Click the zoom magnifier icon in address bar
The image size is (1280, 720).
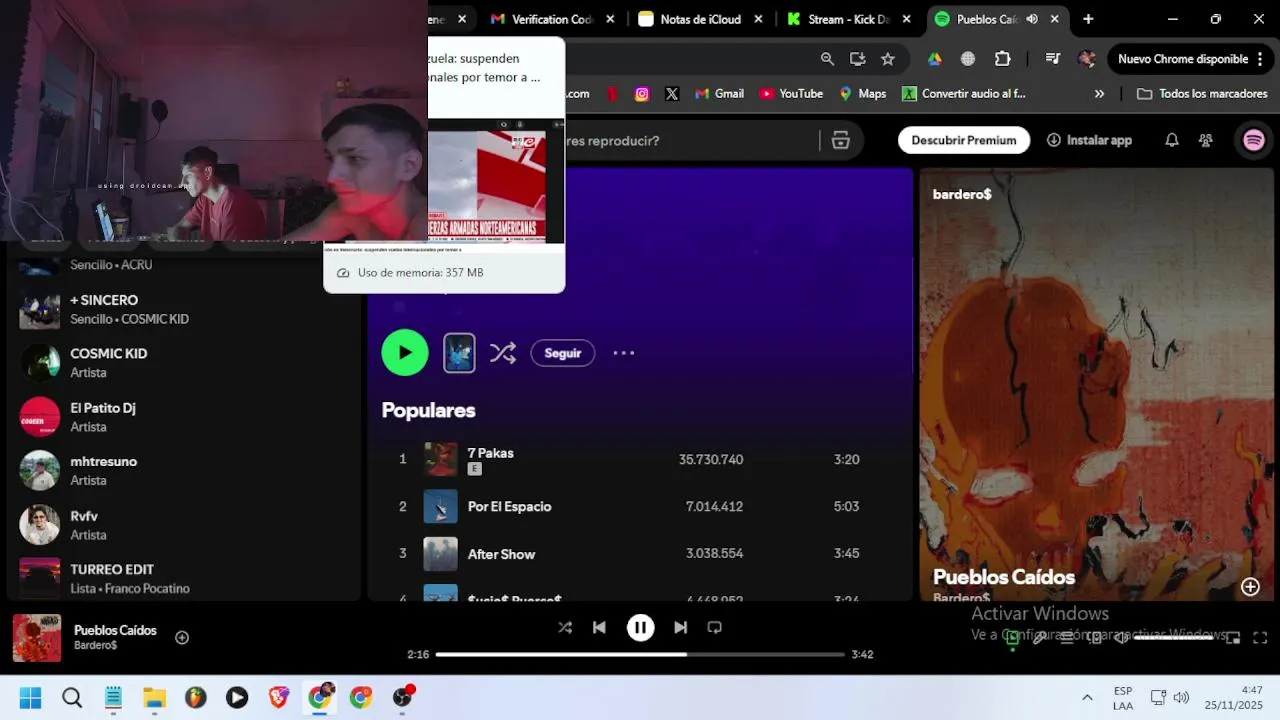pos(827,59)
